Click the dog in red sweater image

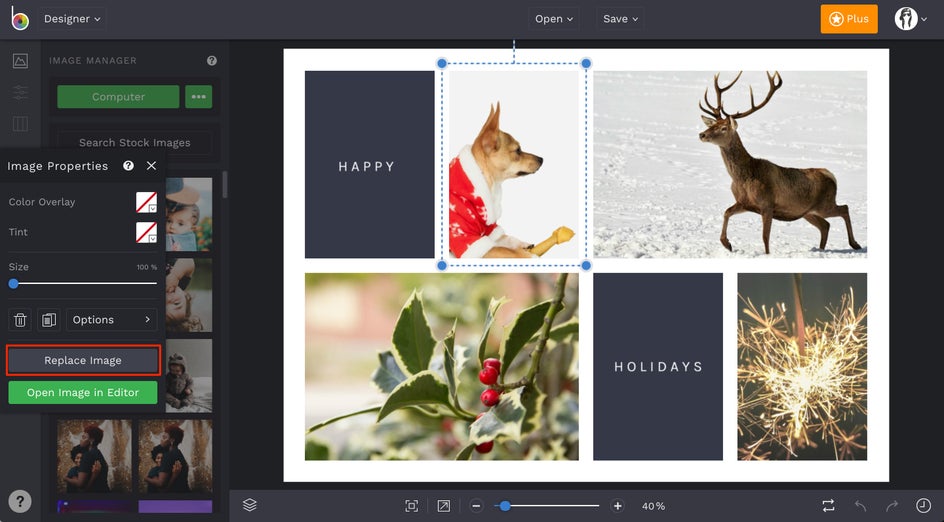point(514,164)
